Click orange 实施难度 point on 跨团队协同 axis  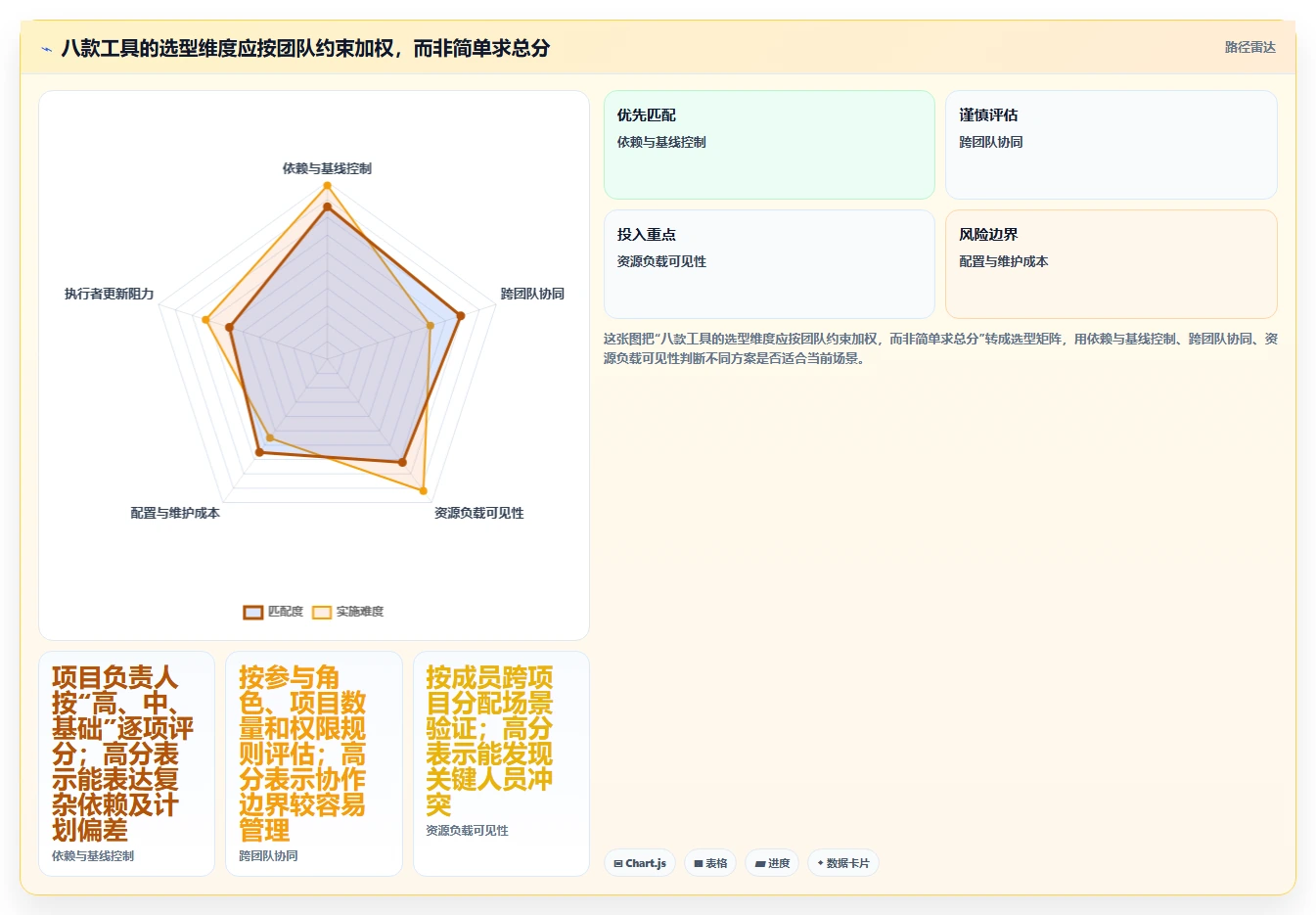(430, 325)
